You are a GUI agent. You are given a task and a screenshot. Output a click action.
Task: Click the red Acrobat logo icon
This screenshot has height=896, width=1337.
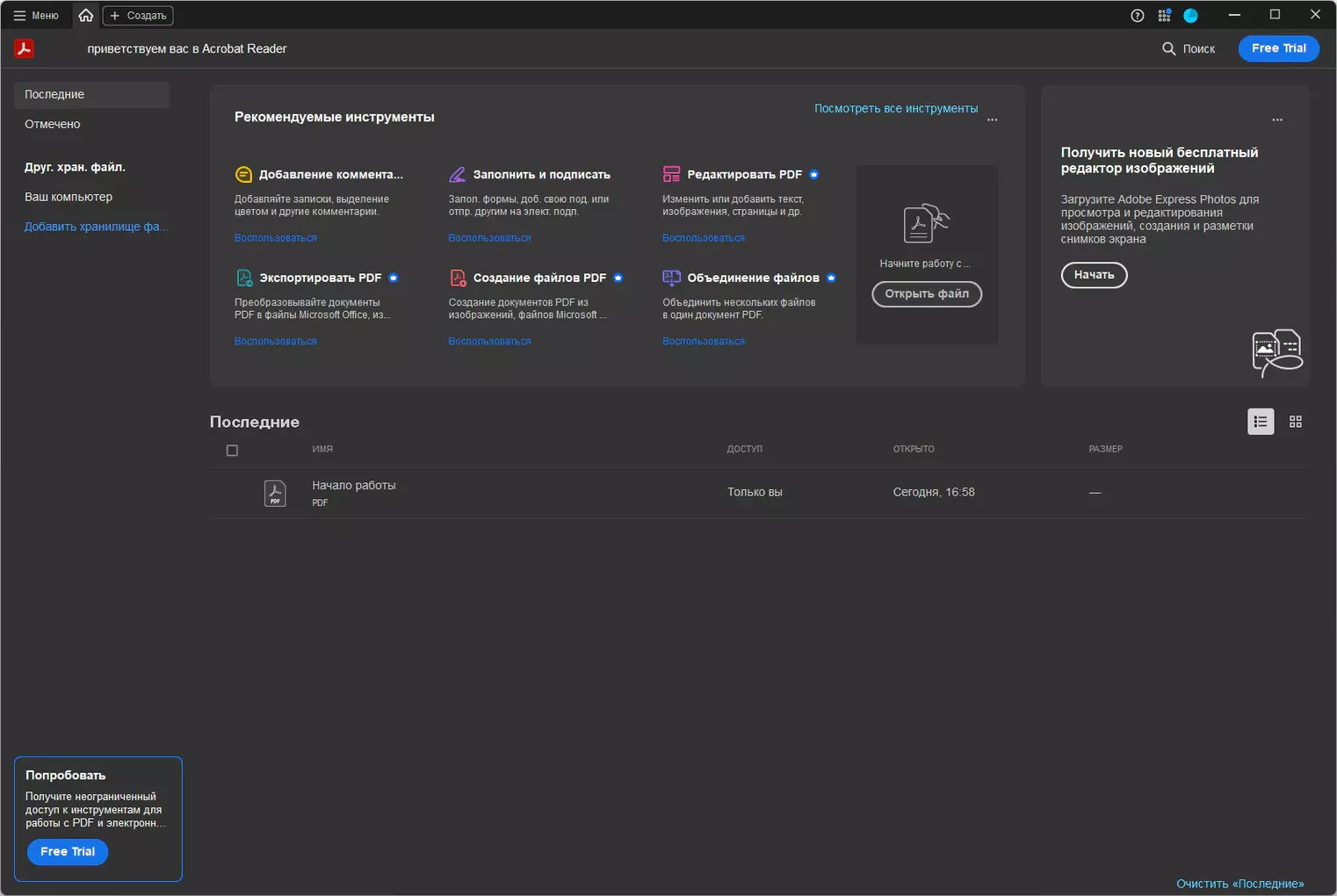(25, 48)
